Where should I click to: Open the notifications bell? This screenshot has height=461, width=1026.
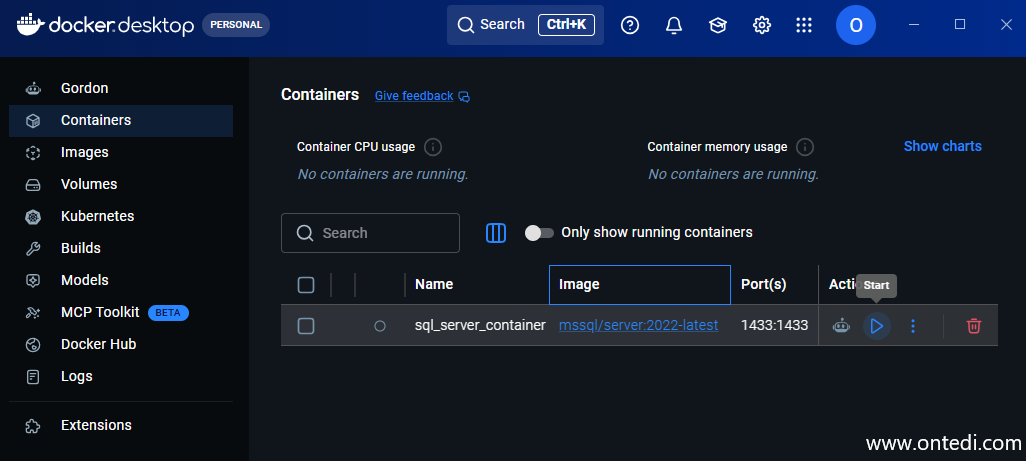(x=673, y=25)
